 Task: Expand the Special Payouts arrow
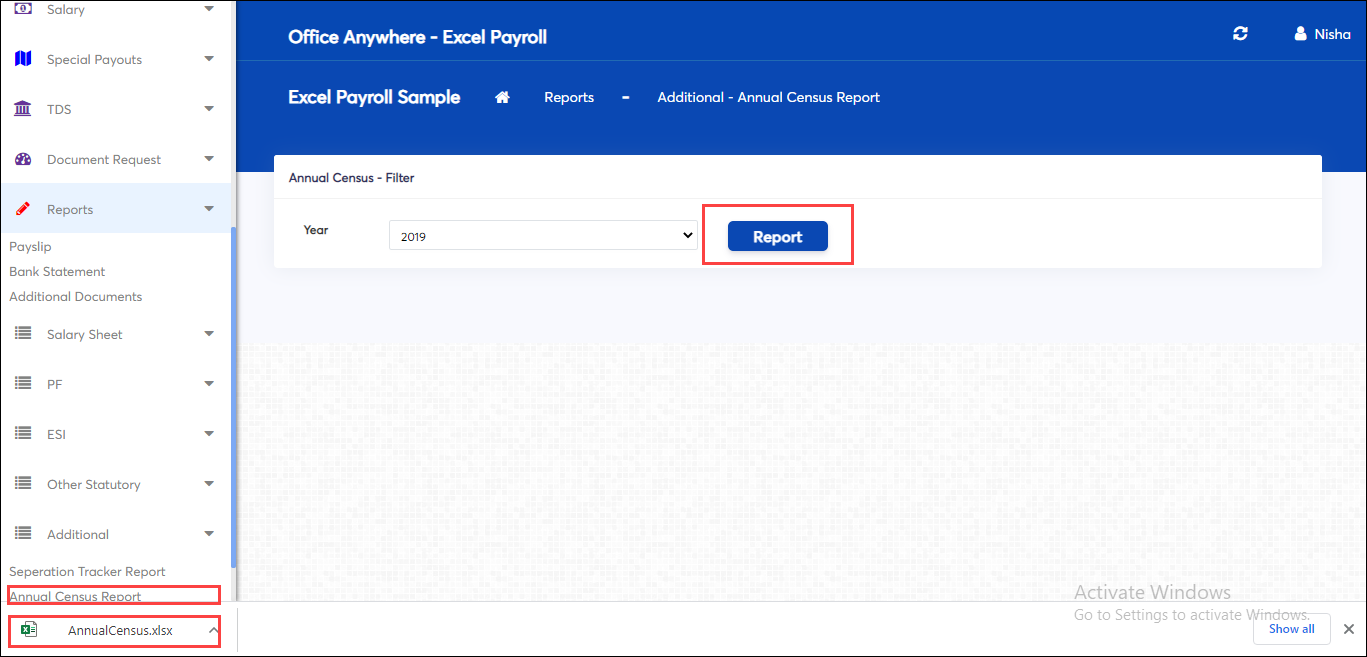(x=209, y=59)
